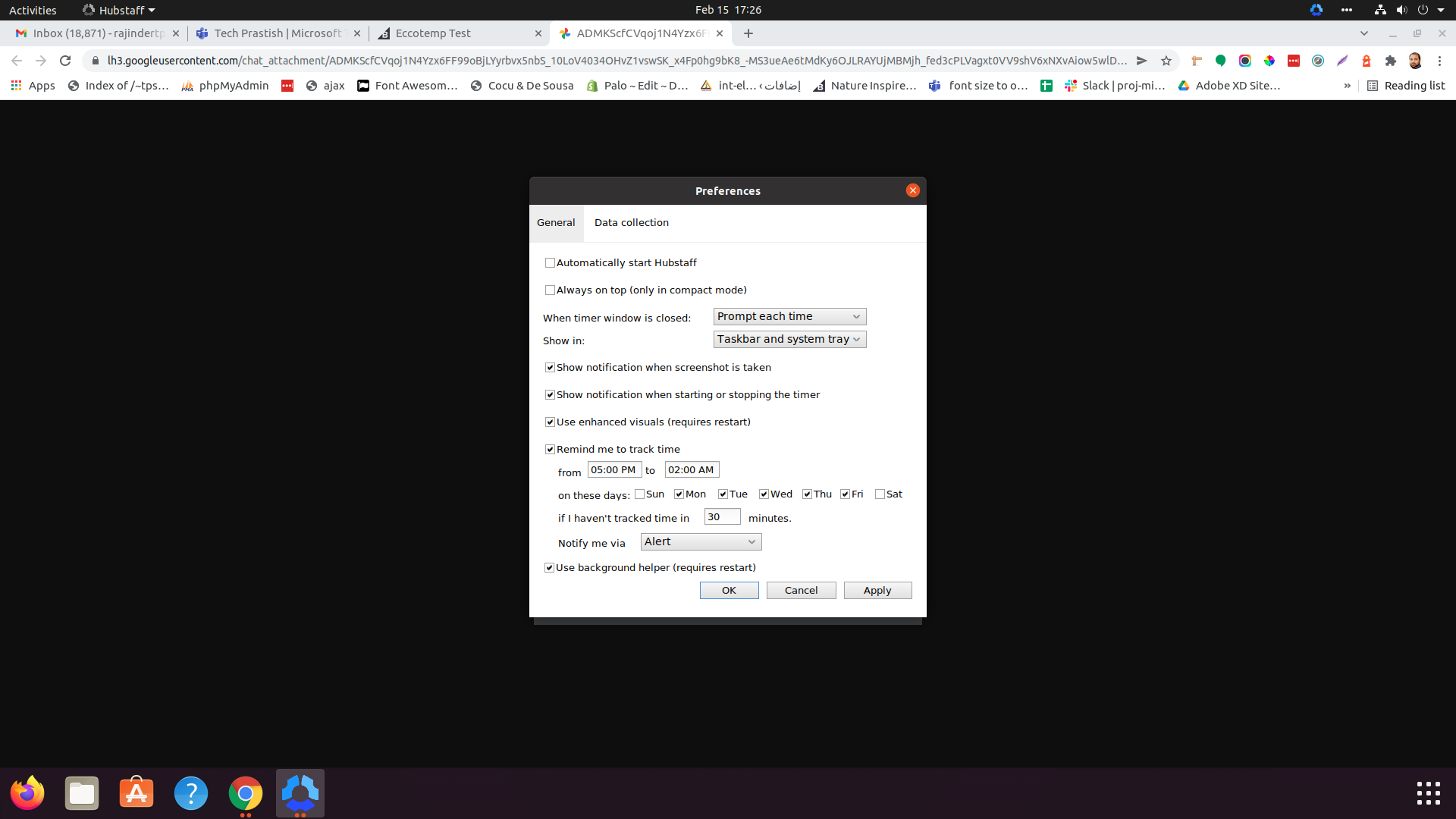The width and height of the screenshot is (1456, 819).
Task: Open the Hubstaff app in the dock
Action: 300,793
